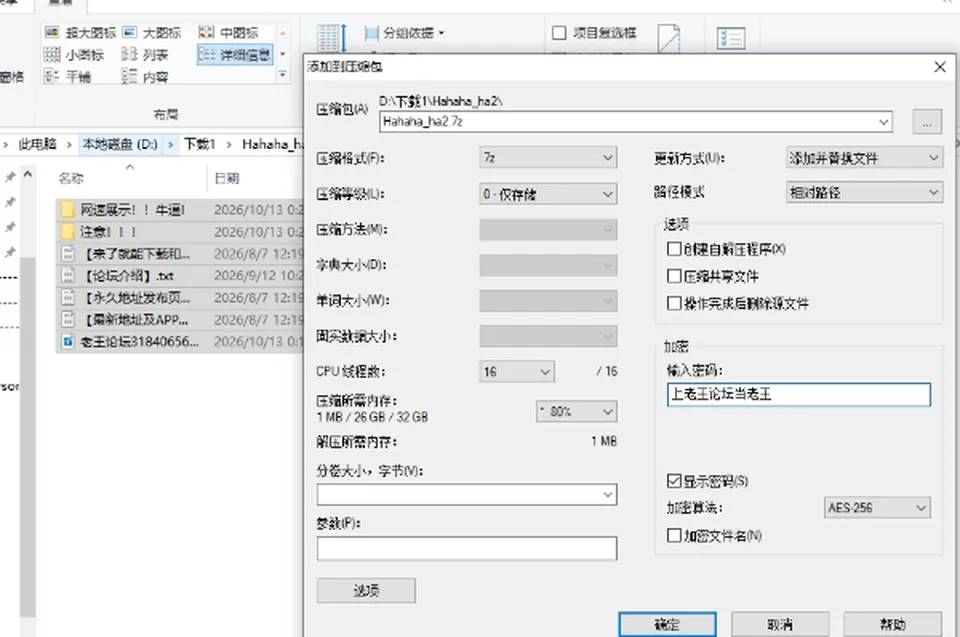Focus the 参数 parameters input field
Viewport: 960px width, 637px height.
point(467,548)
